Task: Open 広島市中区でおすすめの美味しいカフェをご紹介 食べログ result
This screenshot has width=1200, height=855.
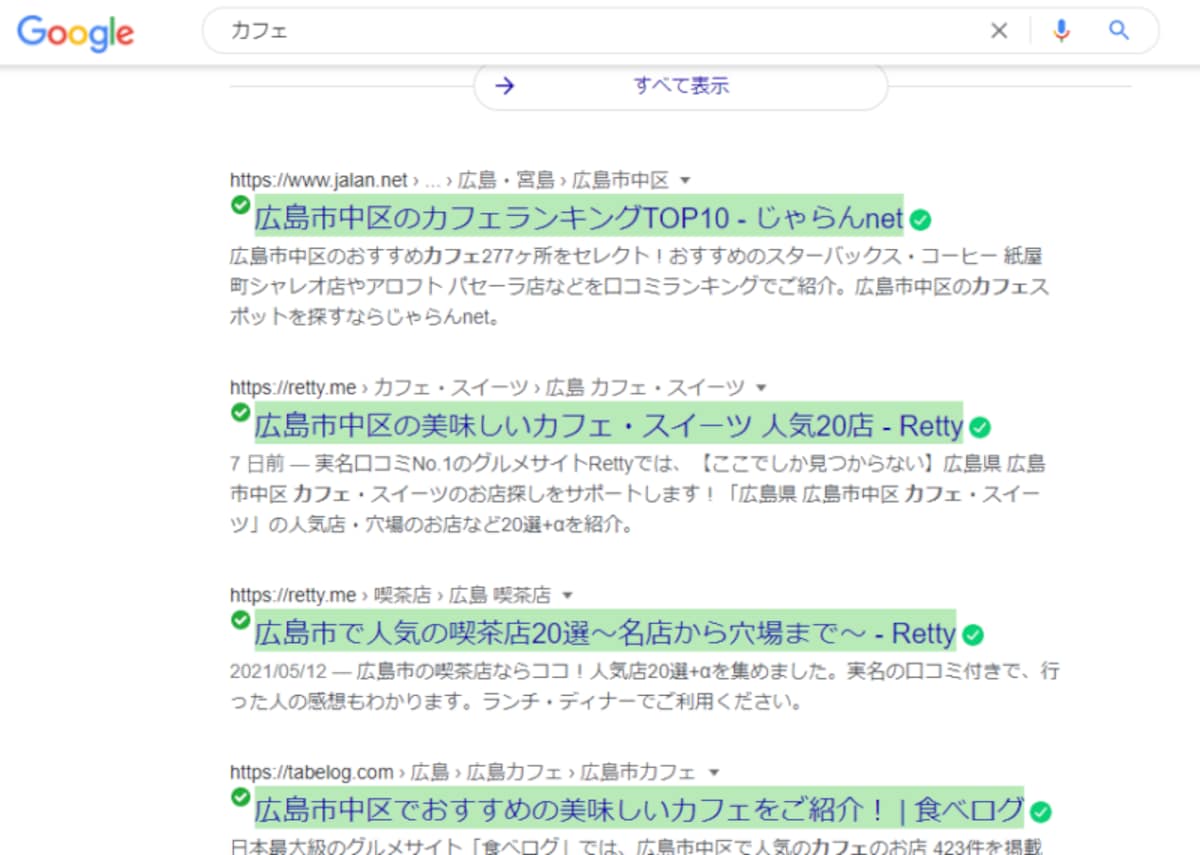Action: [x=639, y=809]
